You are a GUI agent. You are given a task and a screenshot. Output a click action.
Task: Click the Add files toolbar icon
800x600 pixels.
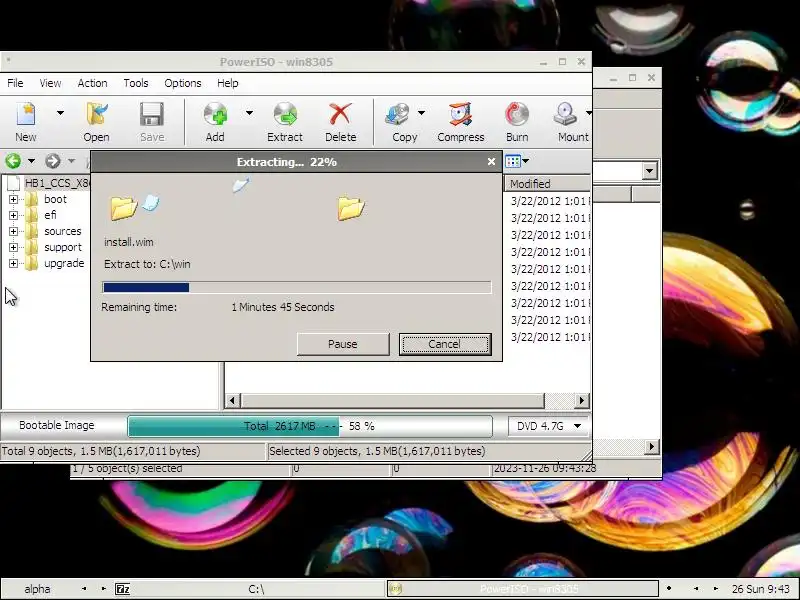[215, 122]
